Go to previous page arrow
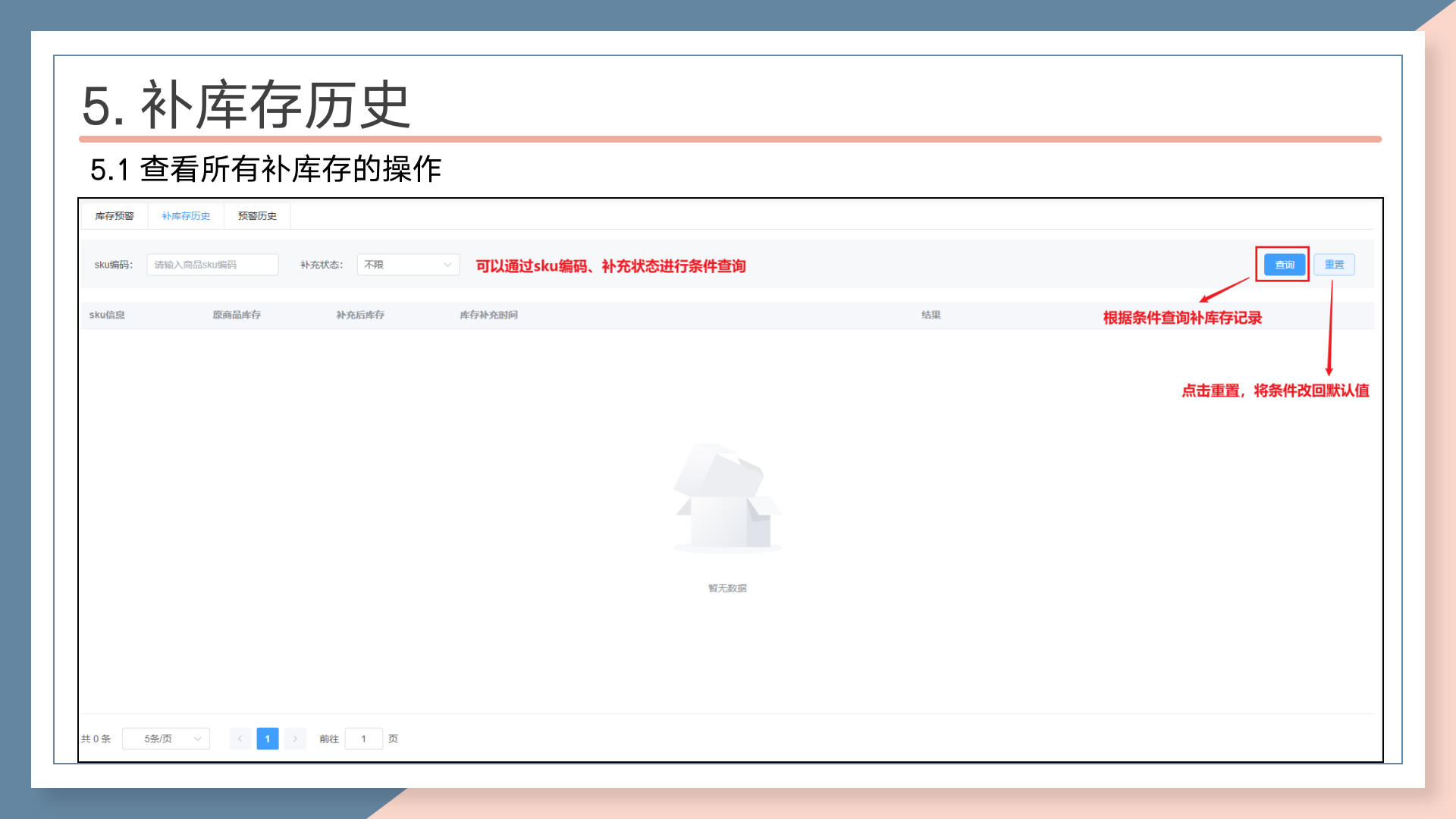This screenshot has height=819, width=1456. tap(240, 739)
